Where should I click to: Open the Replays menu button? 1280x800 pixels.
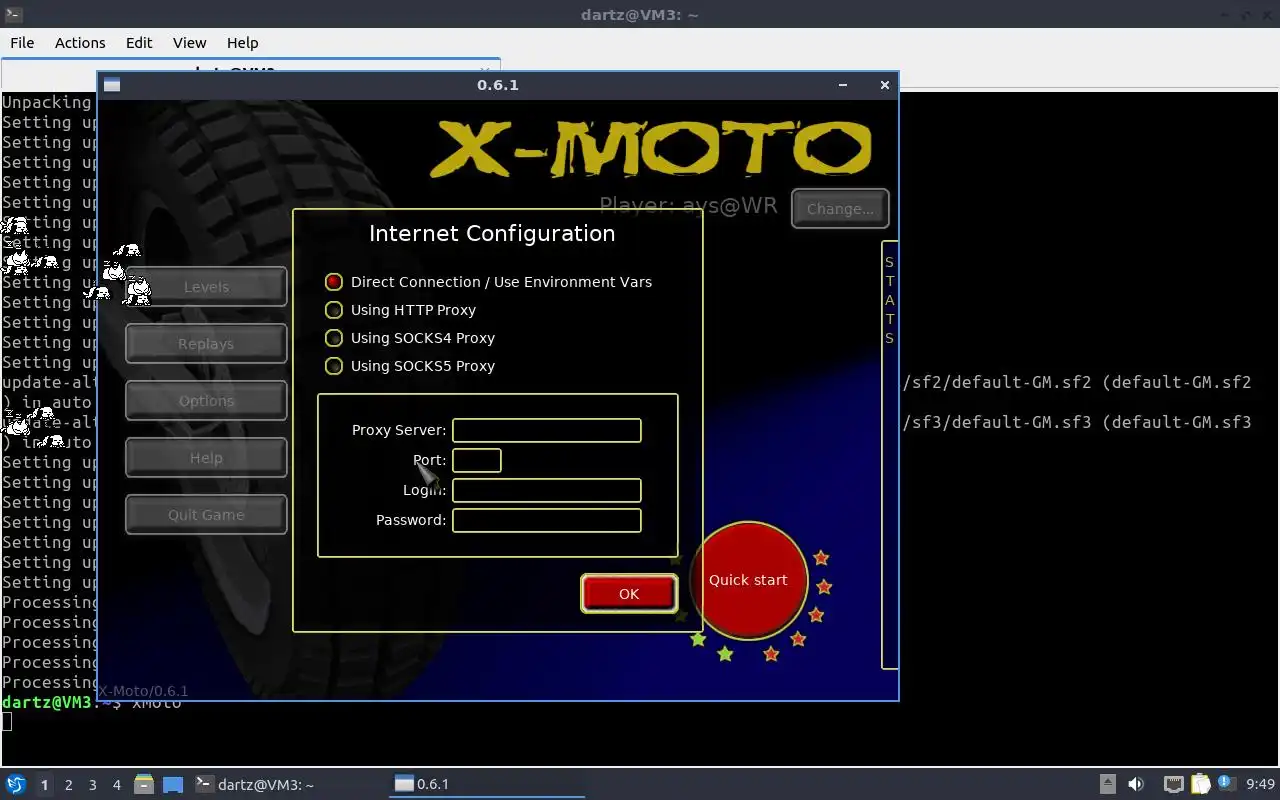click(x=206, y=344)
